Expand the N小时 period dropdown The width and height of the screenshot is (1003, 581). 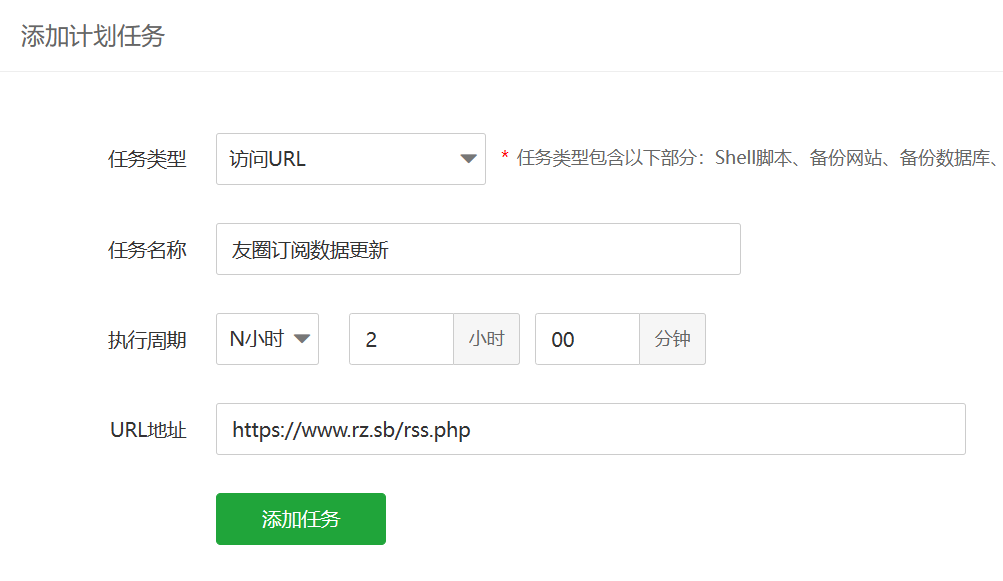(267, 339)
